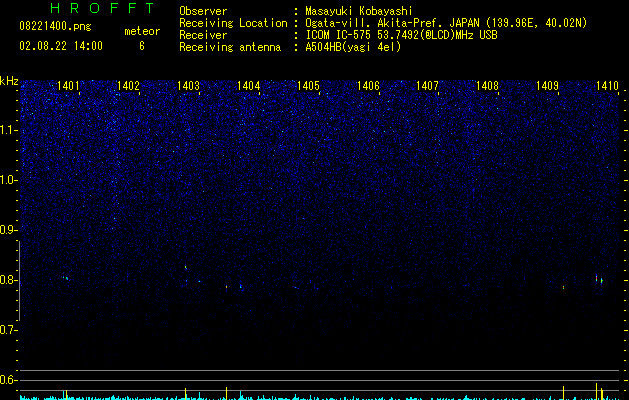Screen dimensions: 629x400
Task: Click the 1406 time axis label
Action: (368, 85)
